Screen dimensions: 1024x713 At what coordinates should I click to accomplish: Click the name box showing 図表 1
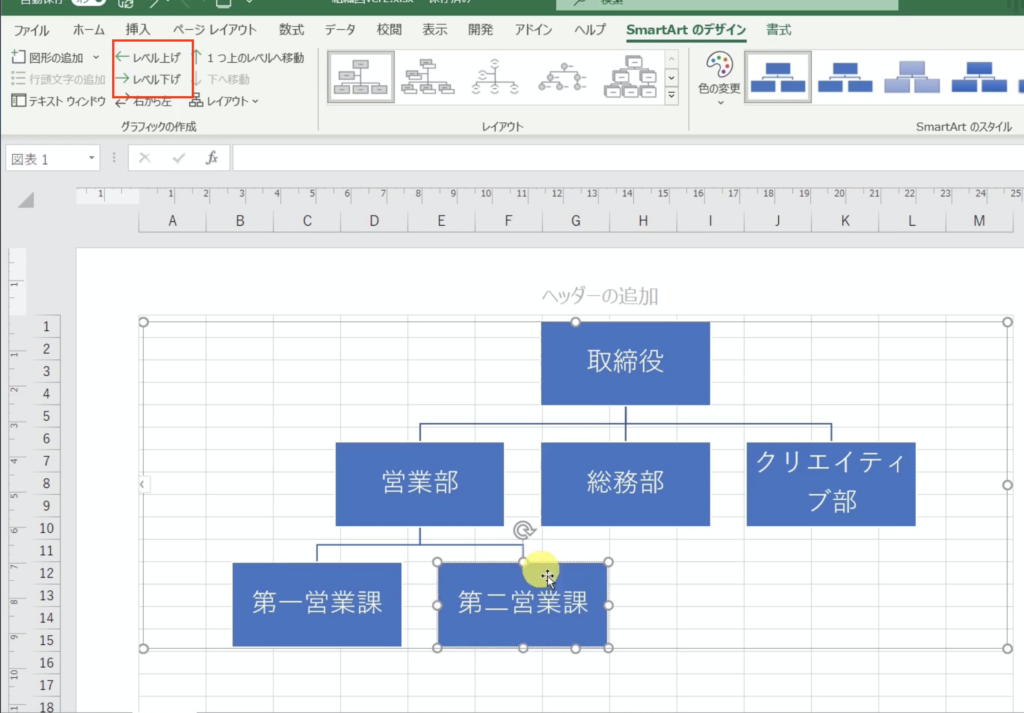coord(46,159)
